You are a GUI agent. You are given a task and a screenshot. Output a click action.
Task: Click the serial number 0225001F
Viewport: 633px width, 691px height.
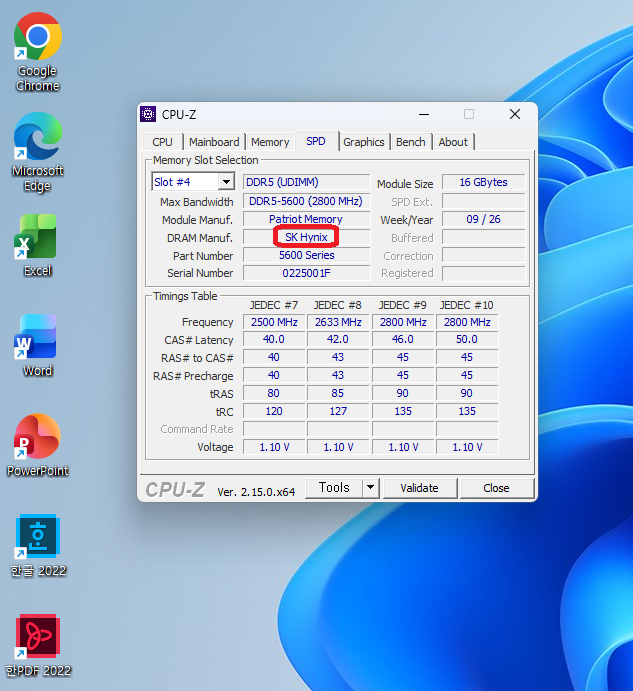306,273
